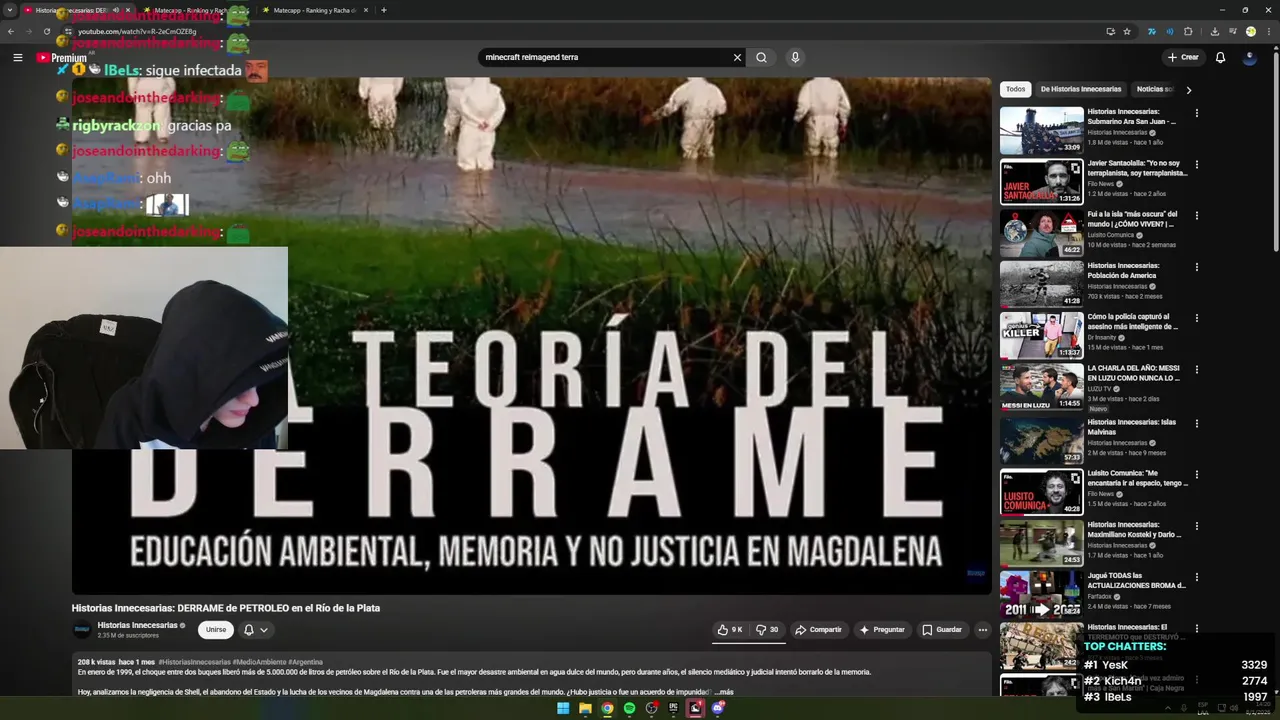Open media controls in Chrome toolbar
This screenshot has width=1280, height=720.
(x=1232, y=31)
